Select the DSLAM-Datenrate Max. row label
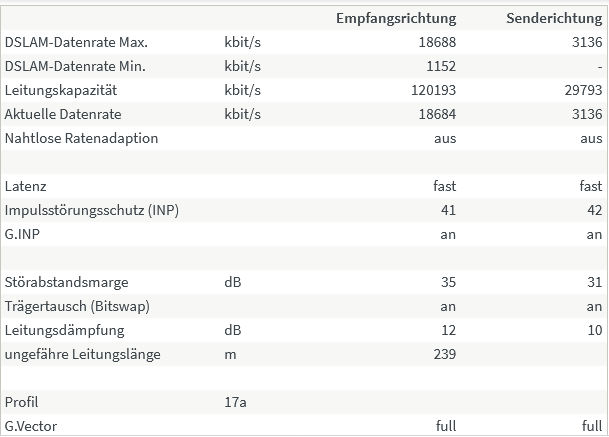This screenshot has height=437, width=609. pyautogui.click(x=76, y=42)
